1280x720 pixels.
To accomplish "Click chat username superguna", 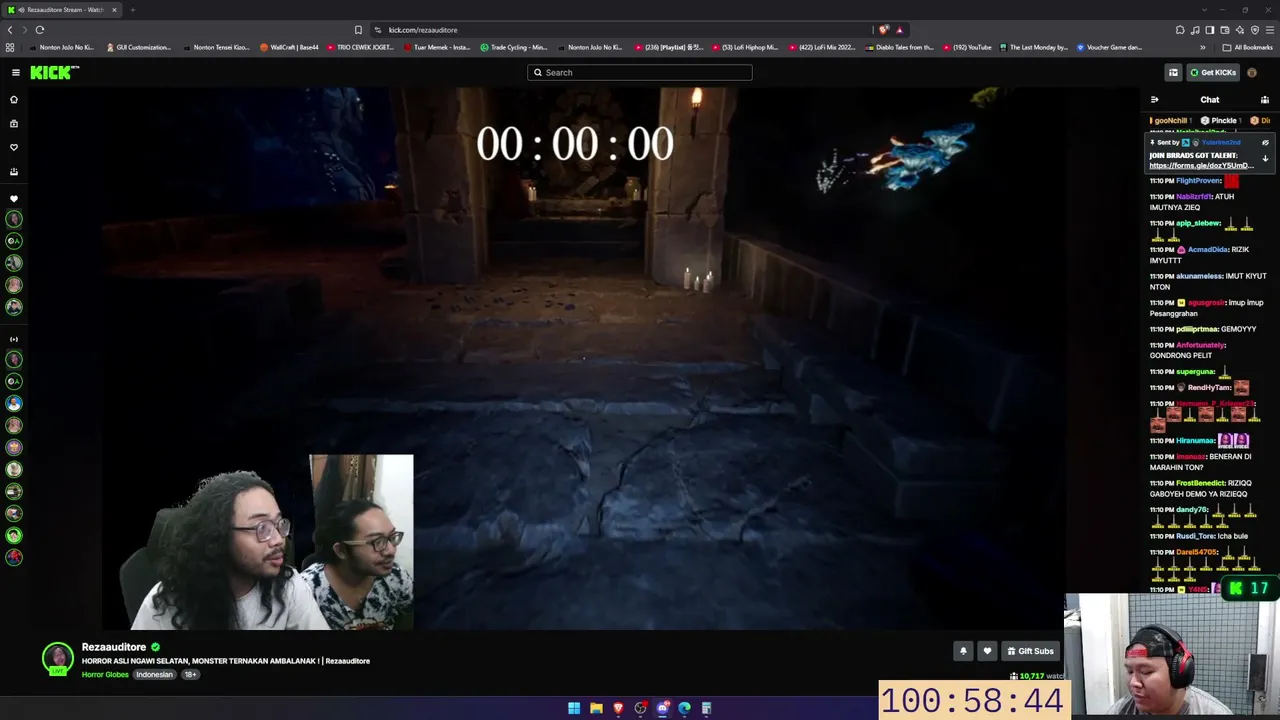I will (x=1195, y=372).
